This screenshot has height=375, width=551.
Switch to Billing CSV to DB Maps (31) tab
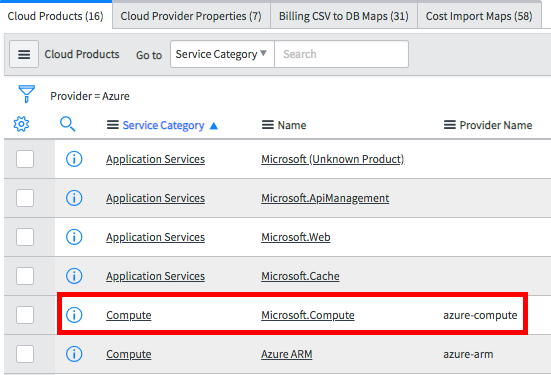pos(344,16)
